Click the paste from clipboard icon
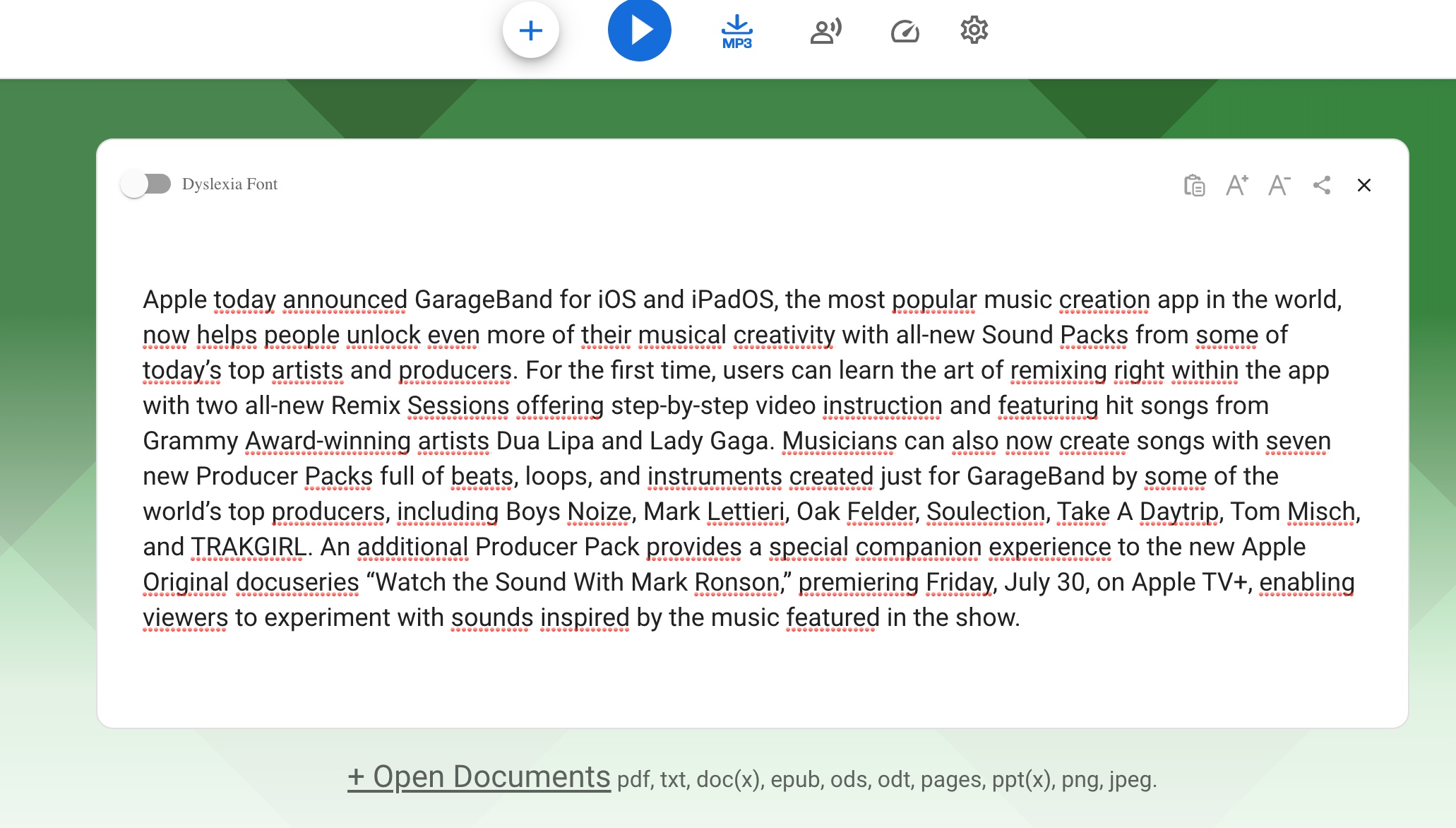 coord(1194,185)
